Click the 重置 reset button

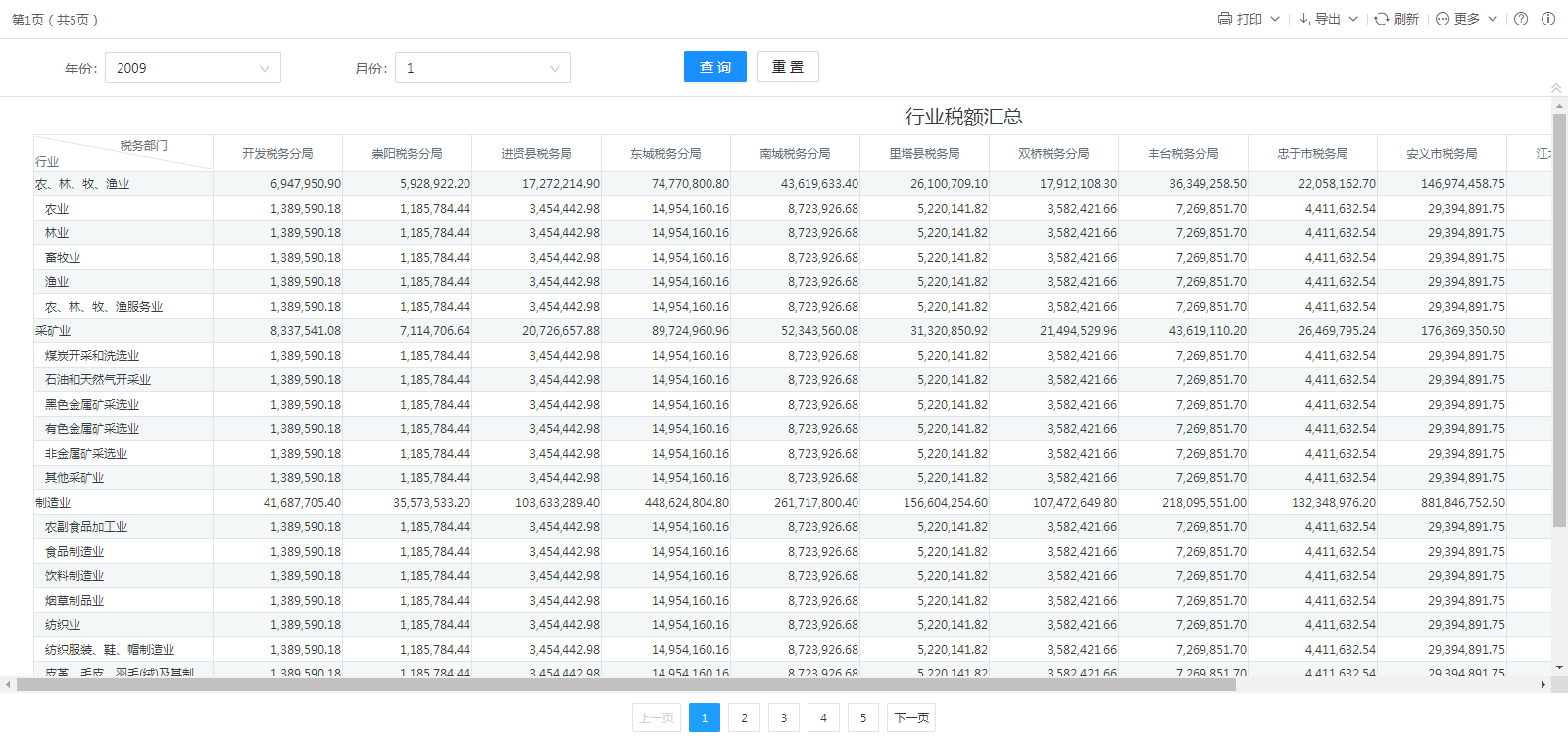(x=788, y=67)
